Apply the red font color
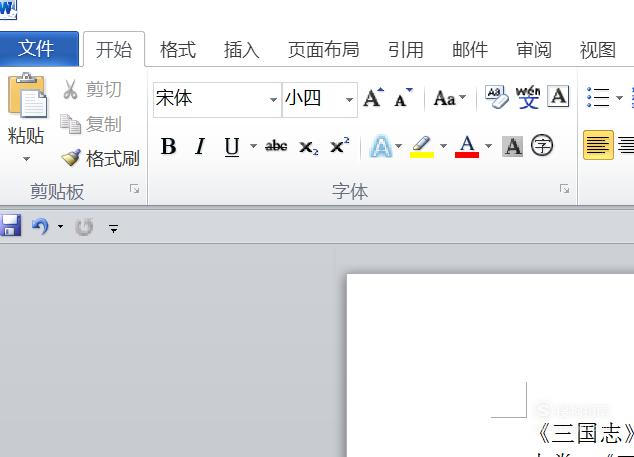This screenshot has height=457, width=634. (467, 147)
